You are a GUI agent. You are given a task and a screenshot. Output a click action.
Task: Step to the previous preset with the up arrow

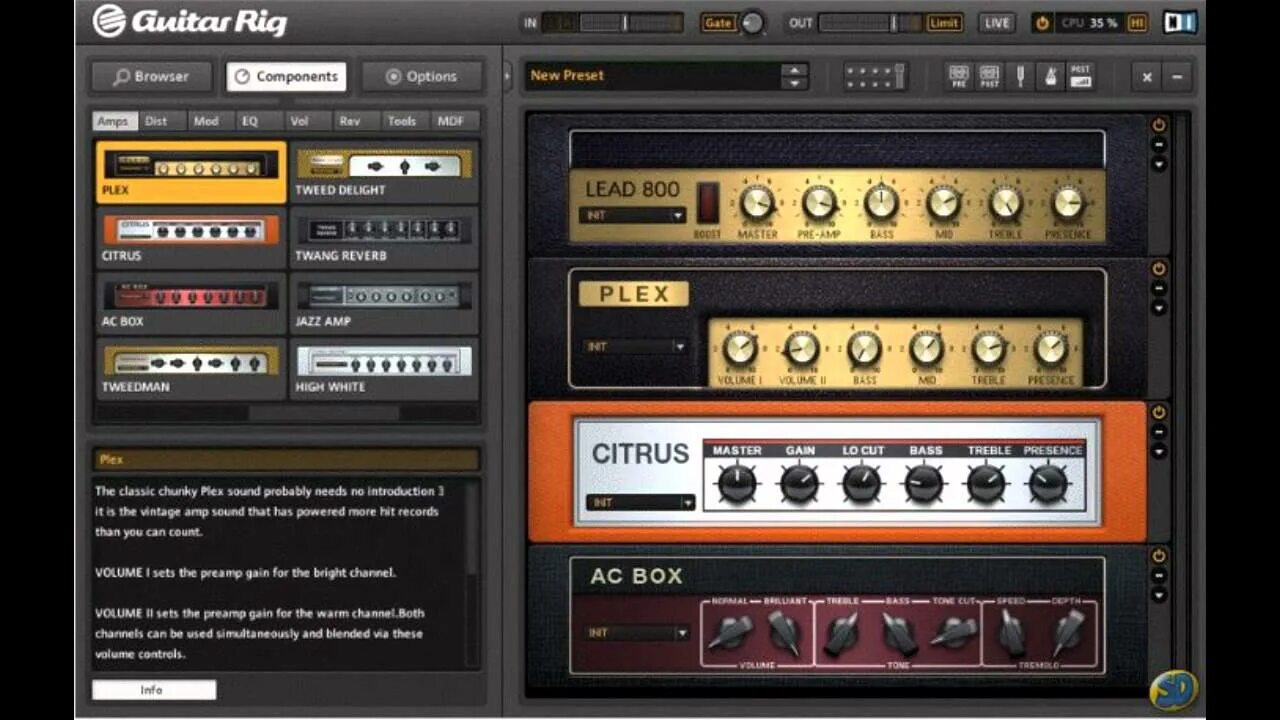pos(795,70)
